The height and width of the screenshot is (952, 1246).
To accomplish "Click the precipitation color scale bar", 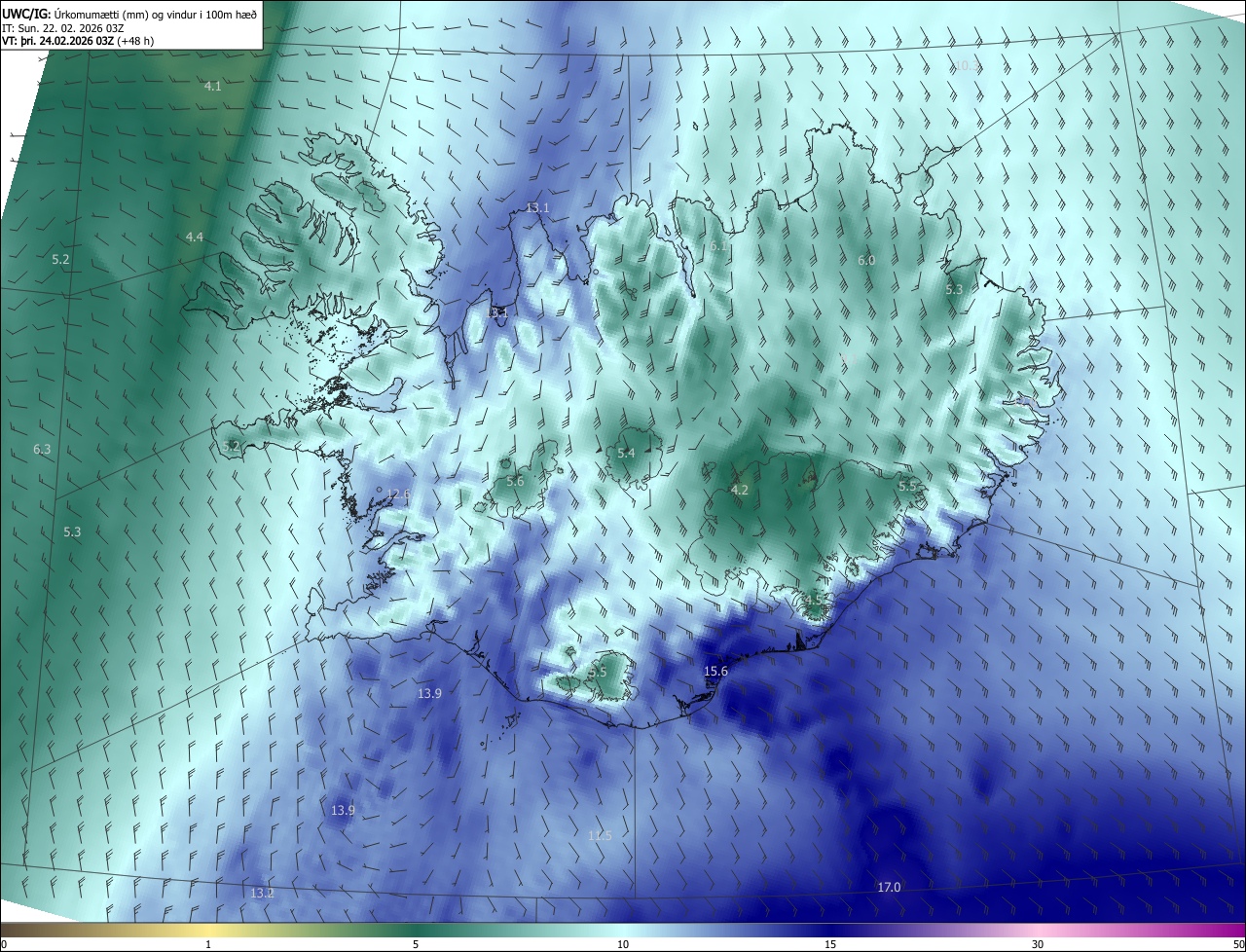I will pyautogui.click(x=623, y=930).
